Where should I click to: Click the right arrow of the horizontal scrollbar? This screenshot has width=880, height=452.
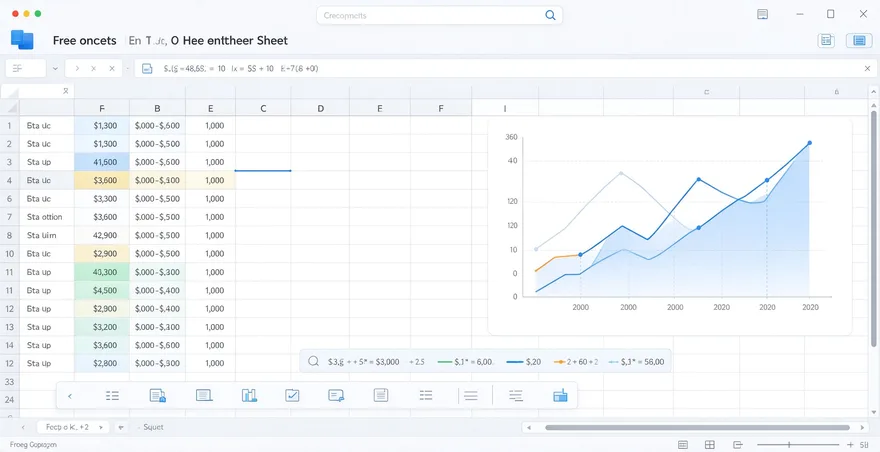(x=863, y=427)
